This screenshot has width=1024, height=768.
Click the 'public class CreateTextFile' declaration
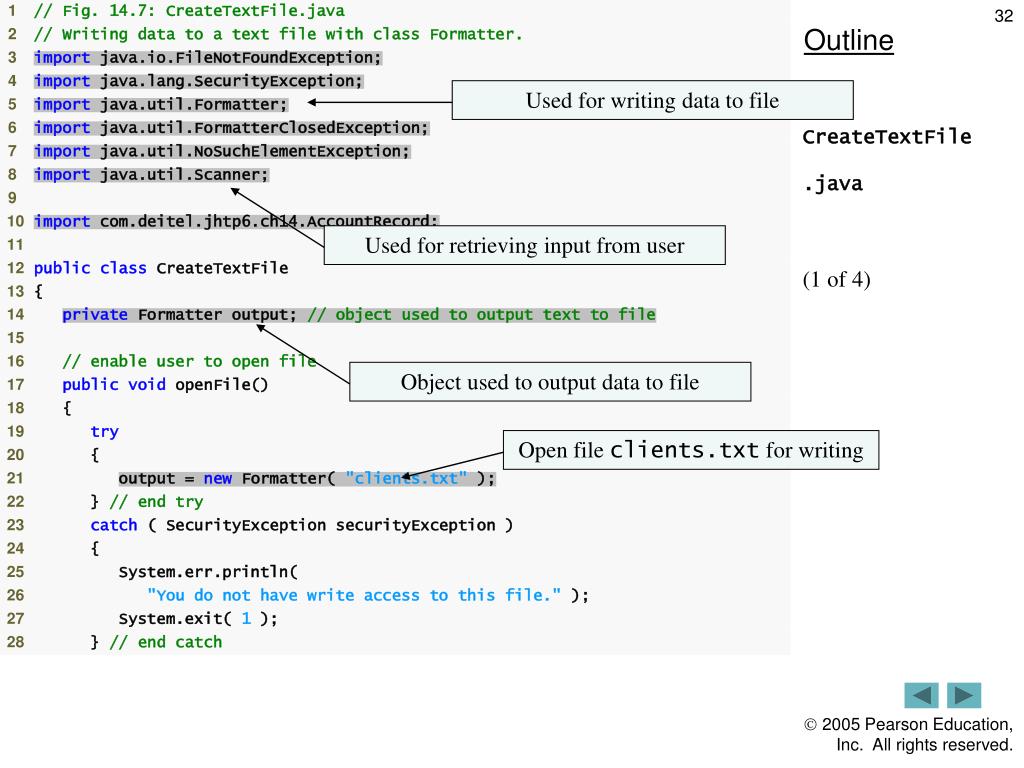(161, 268)
